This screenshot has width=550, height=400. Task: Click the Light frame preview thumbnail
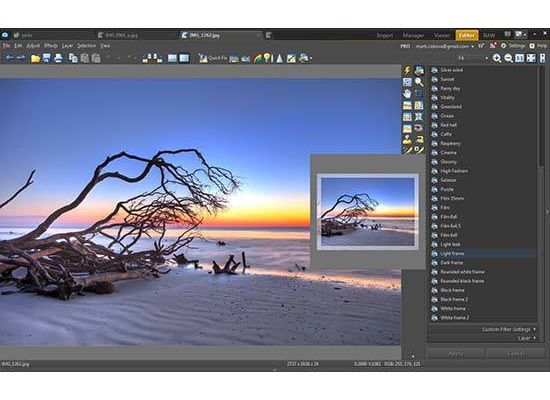pos(368,212)
